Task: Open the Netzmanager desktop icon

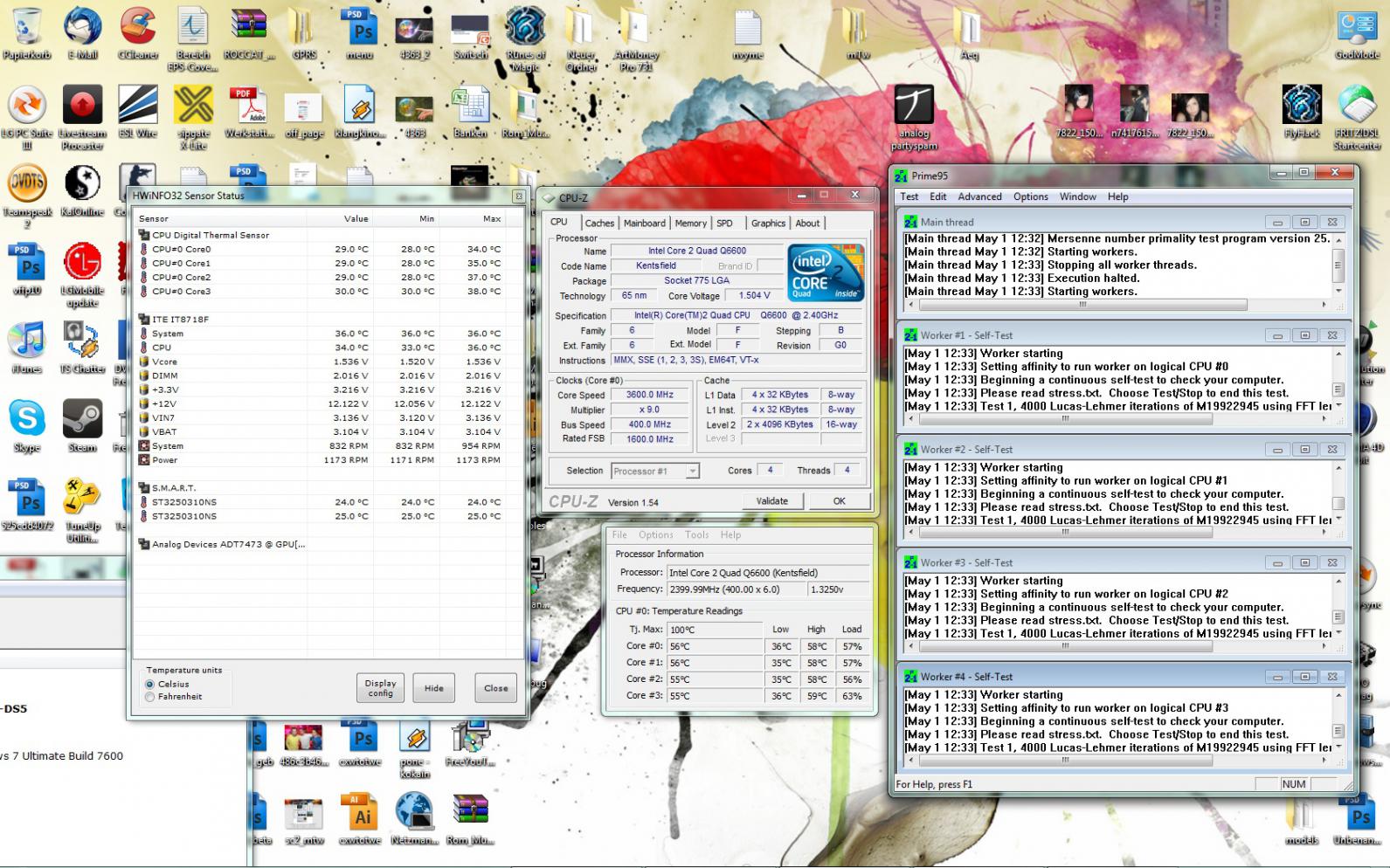Action: coord(414,818)
